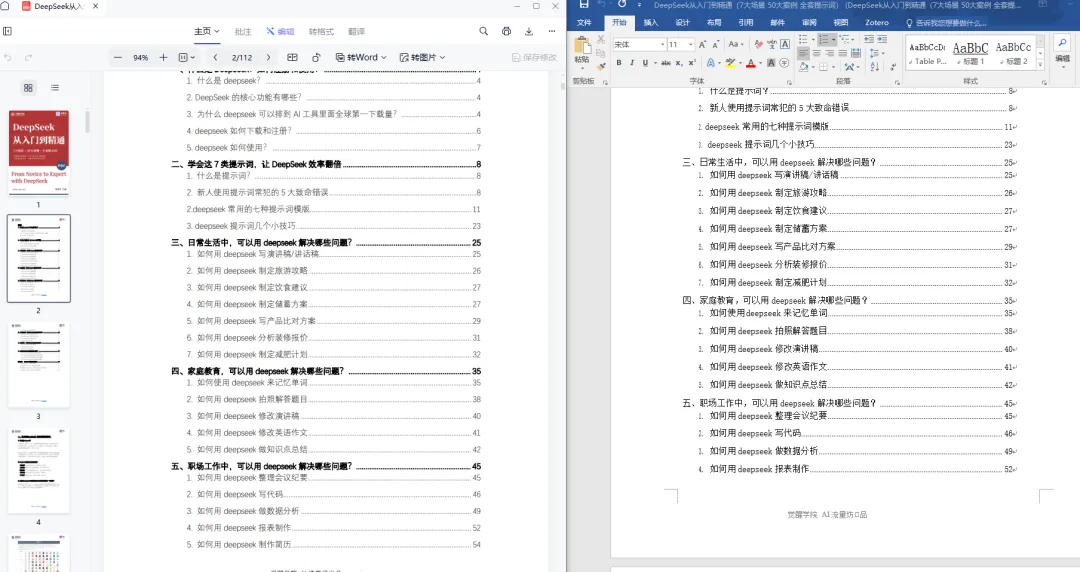This screenshot has width=1080, height=572.
Task: Toggle the PDF reader sidebar panel icon
Action: coord(8,31)
